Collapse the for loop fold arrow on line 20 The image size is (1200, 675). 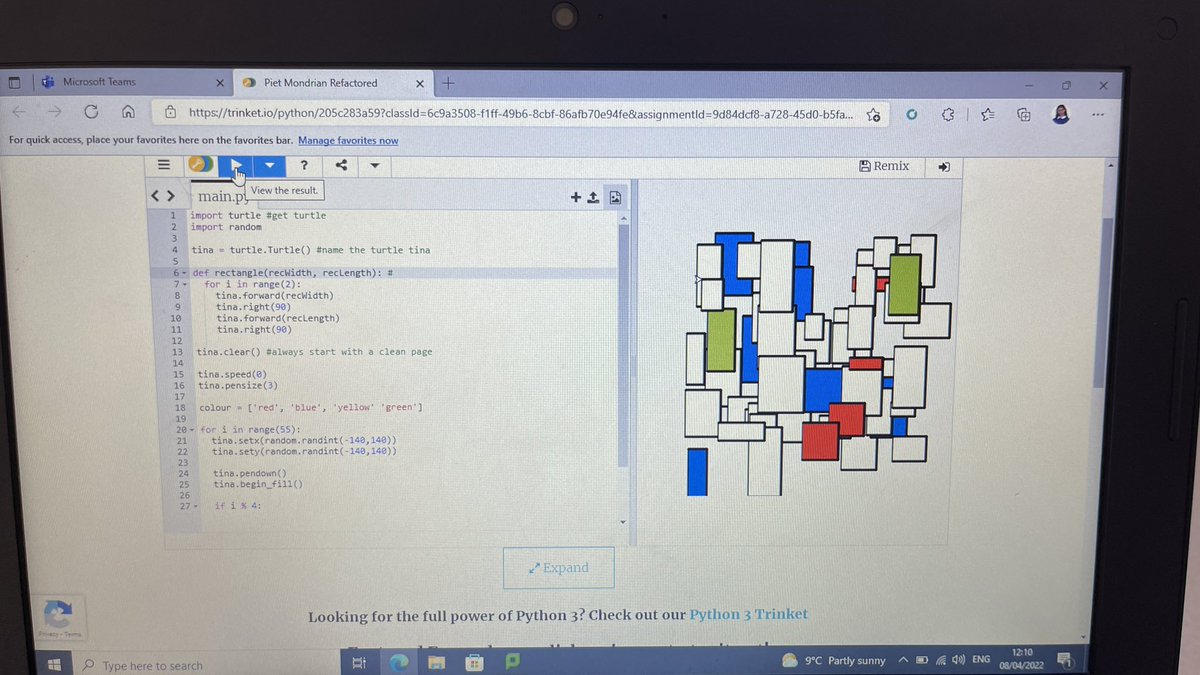[194, 430]
